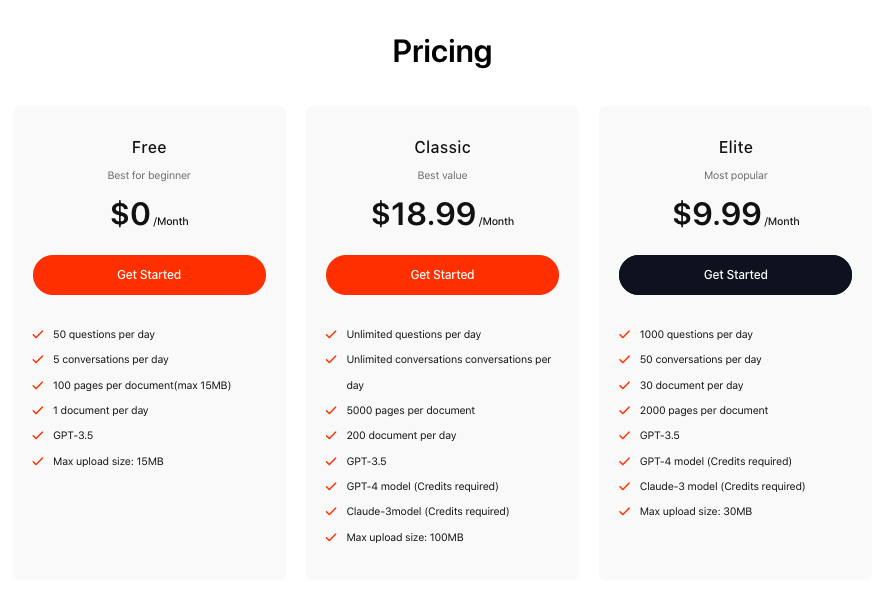Screen dimensions: 885x602
Task: Click the "$0 /Month" price under Free
Action: tap(149, 213)
